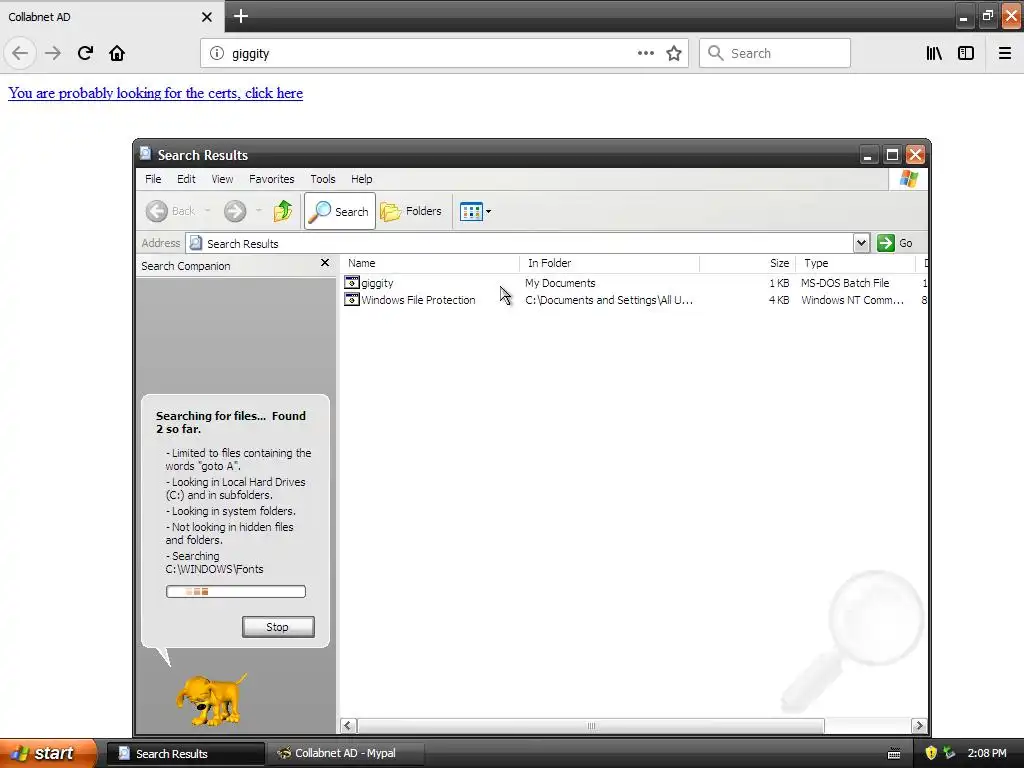This screenshot has height=768, width=1024.
Task: Open the Views dropdown button
Action: [x=475, y=211]
